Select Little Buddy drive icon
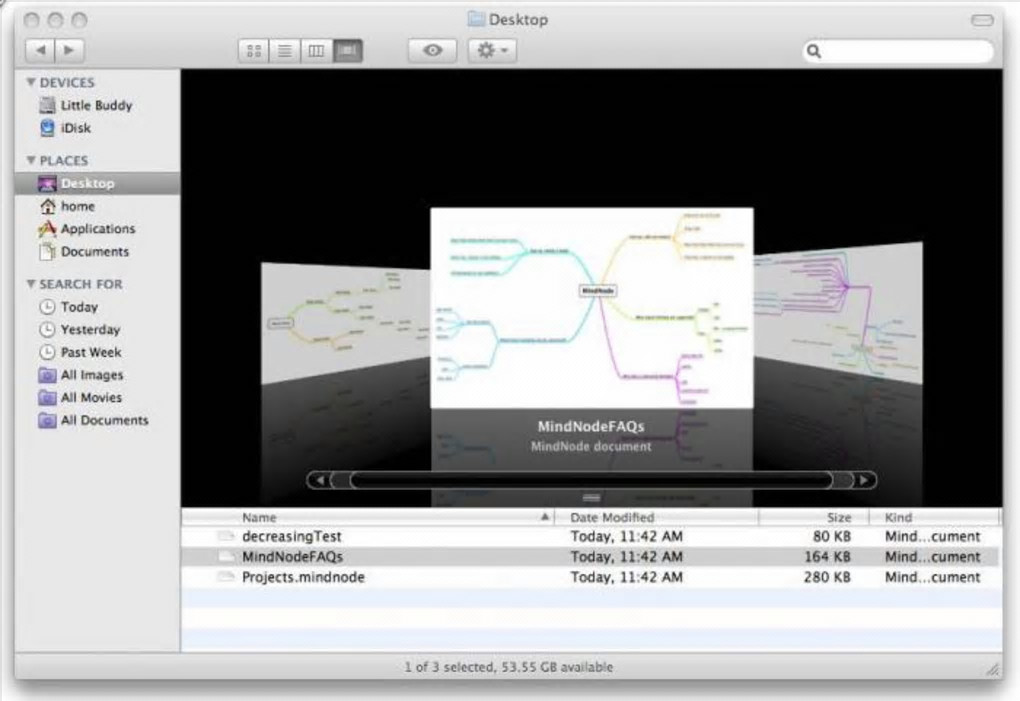The image size is (1020, 701). coord(47,105)
